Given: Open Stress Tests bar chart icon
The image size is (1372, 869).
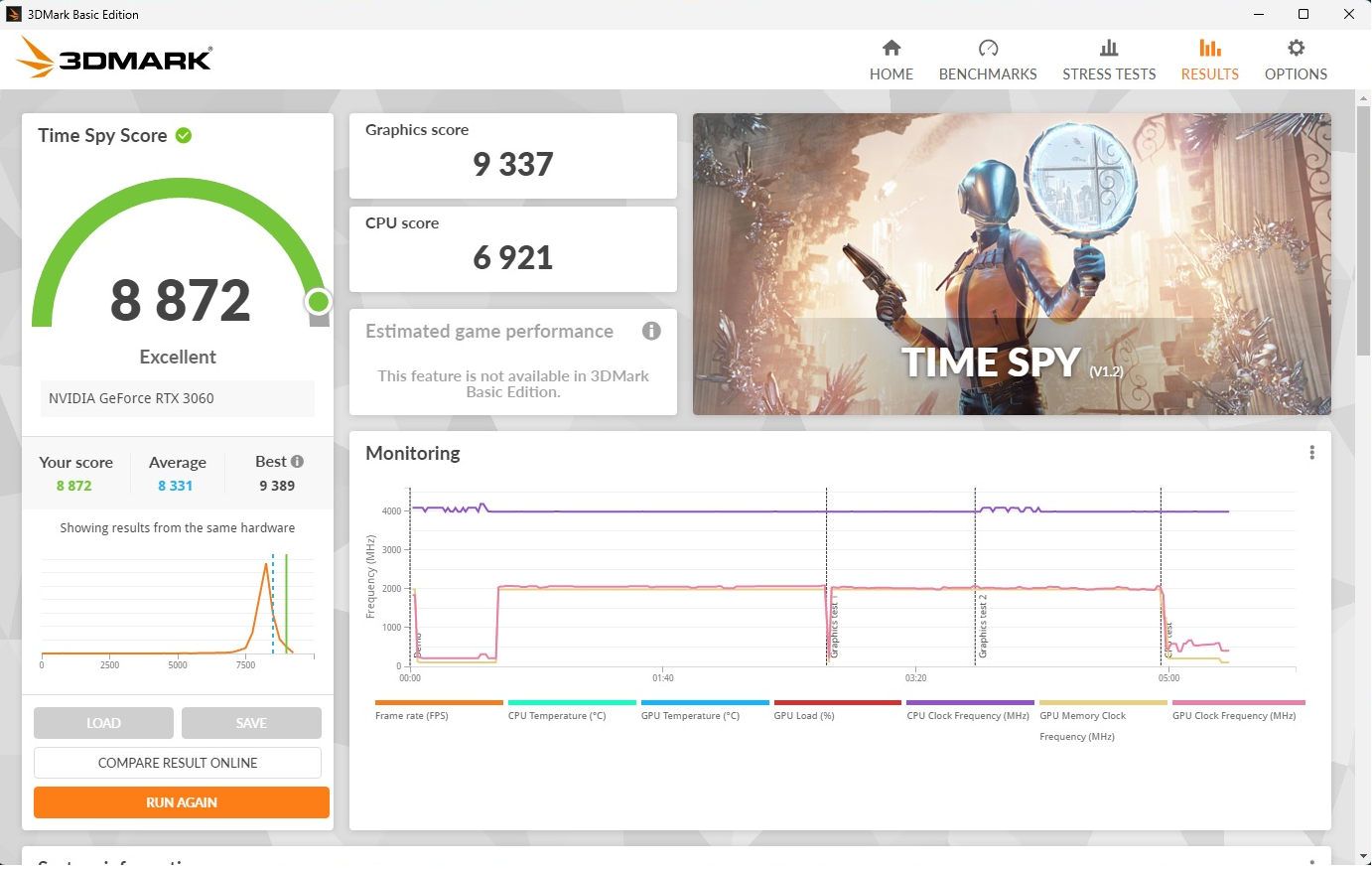Looking at the screenshot, I should tap(1109, 48).
